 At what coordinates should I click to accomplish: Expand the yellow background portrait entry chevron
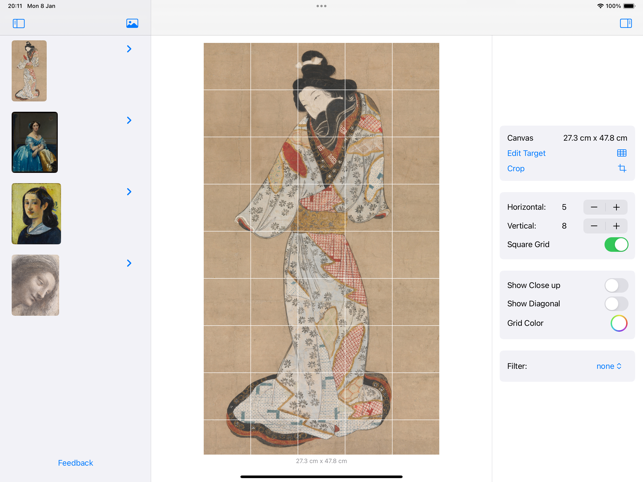[x=129, y=192]
